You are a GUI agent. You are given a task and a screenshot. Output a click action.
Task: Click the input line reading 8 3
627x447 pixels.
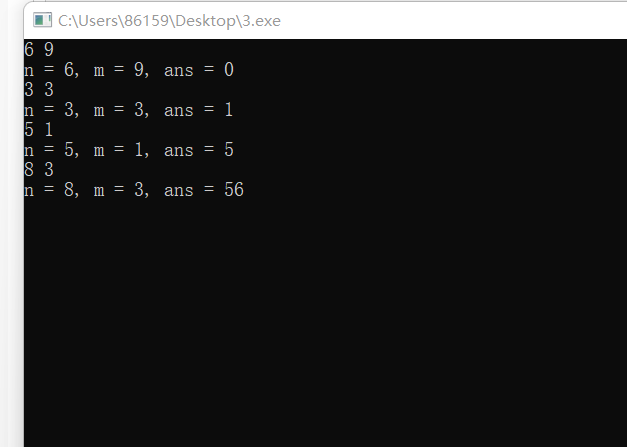pyautogui.click(x=39, y=170)
